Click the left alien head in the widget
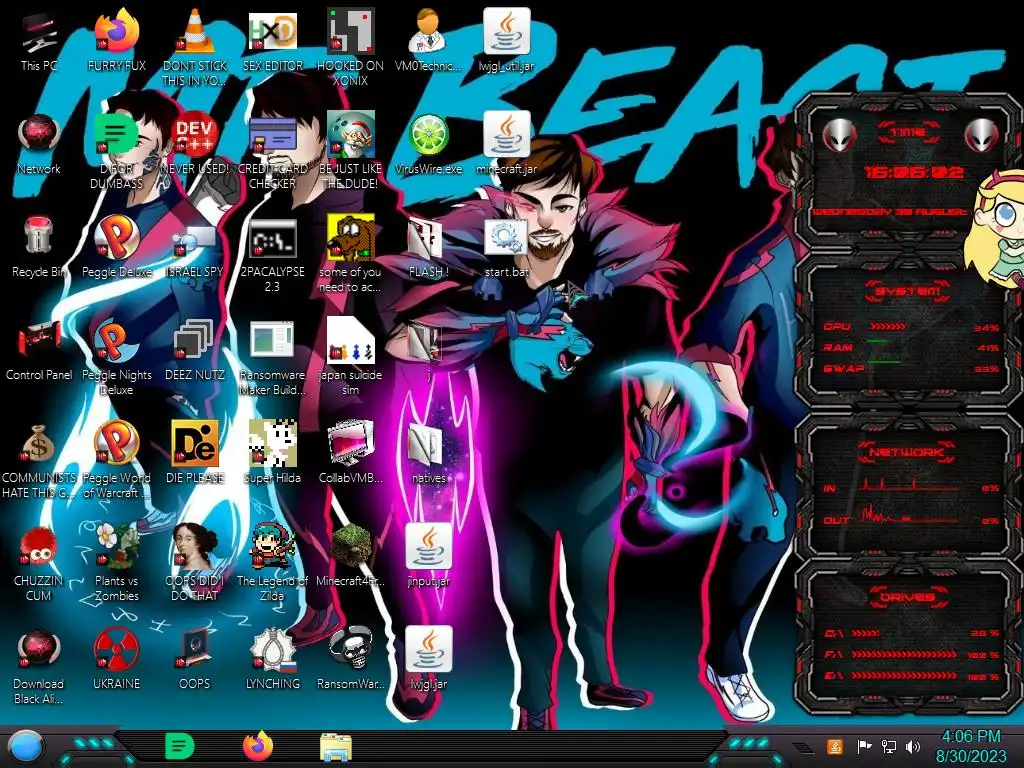Viewport: 1024px width, 768px height. tap(839, 136)
